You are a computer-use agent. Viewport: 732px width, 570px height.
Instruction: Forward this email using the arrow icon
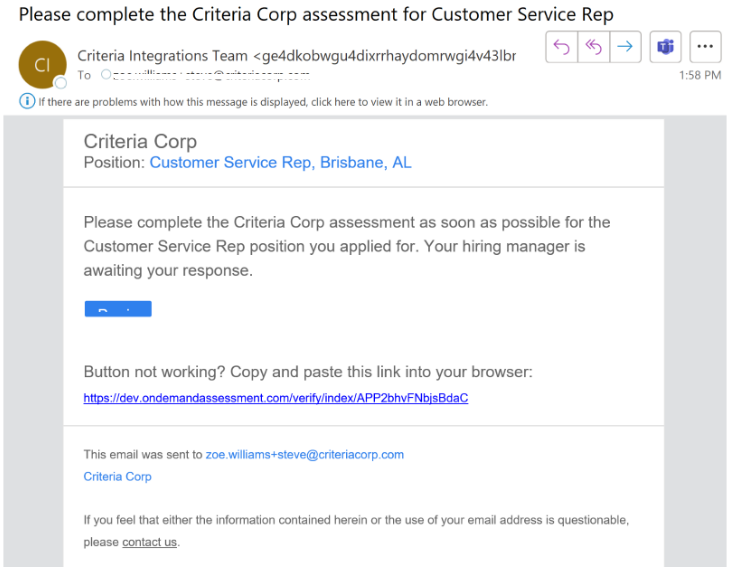626,47
